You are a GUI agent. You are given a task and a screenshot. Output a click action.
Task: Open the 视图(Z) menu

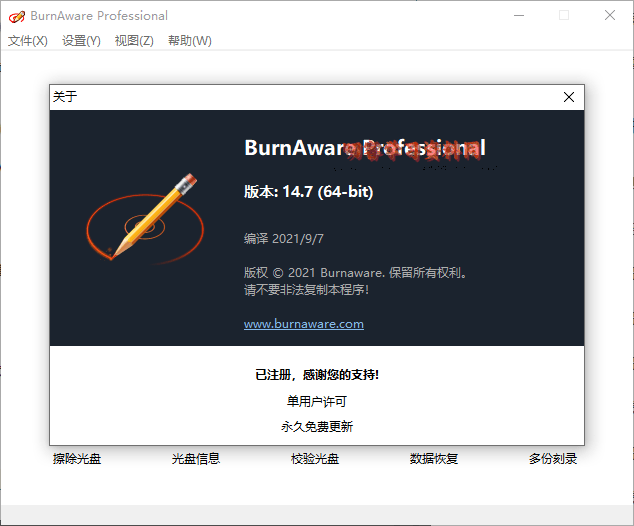coord(134,41)
